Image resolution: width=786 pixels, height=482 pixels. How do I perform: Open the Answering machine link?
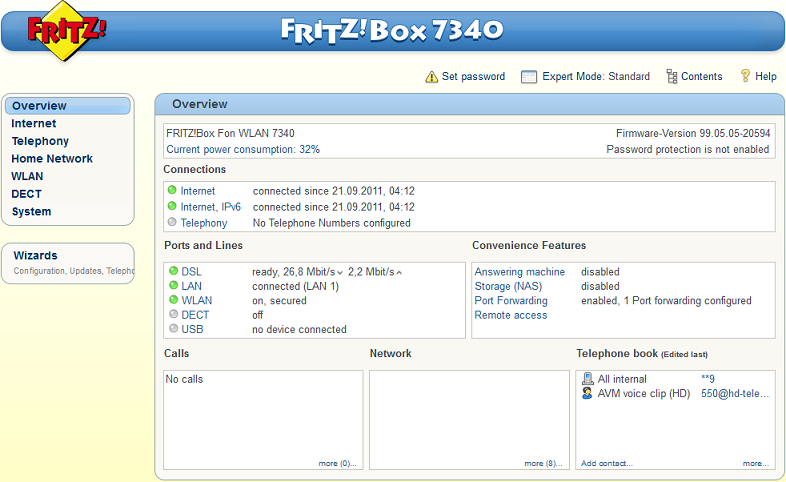pos(520,272)
